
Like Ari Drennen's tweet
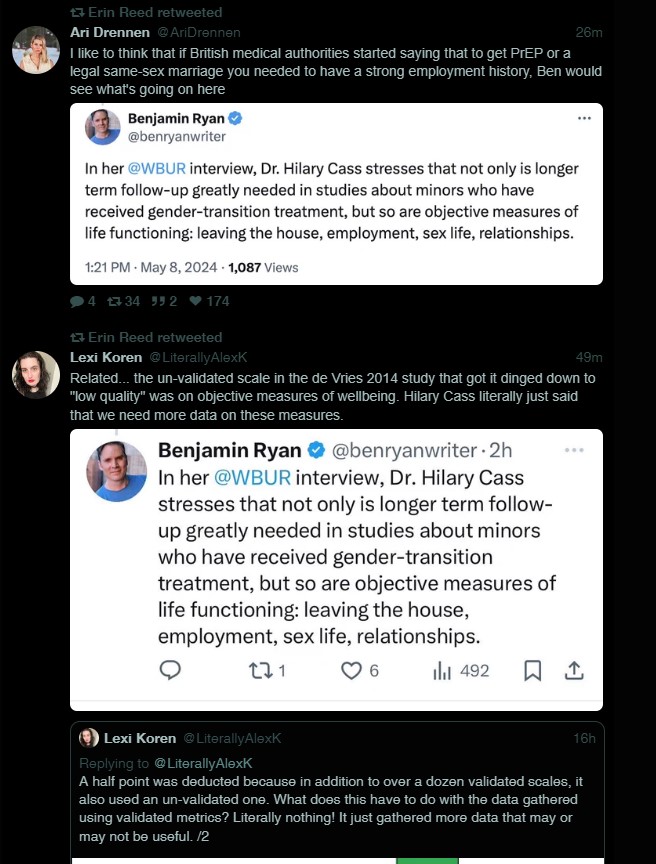[196, 301]
